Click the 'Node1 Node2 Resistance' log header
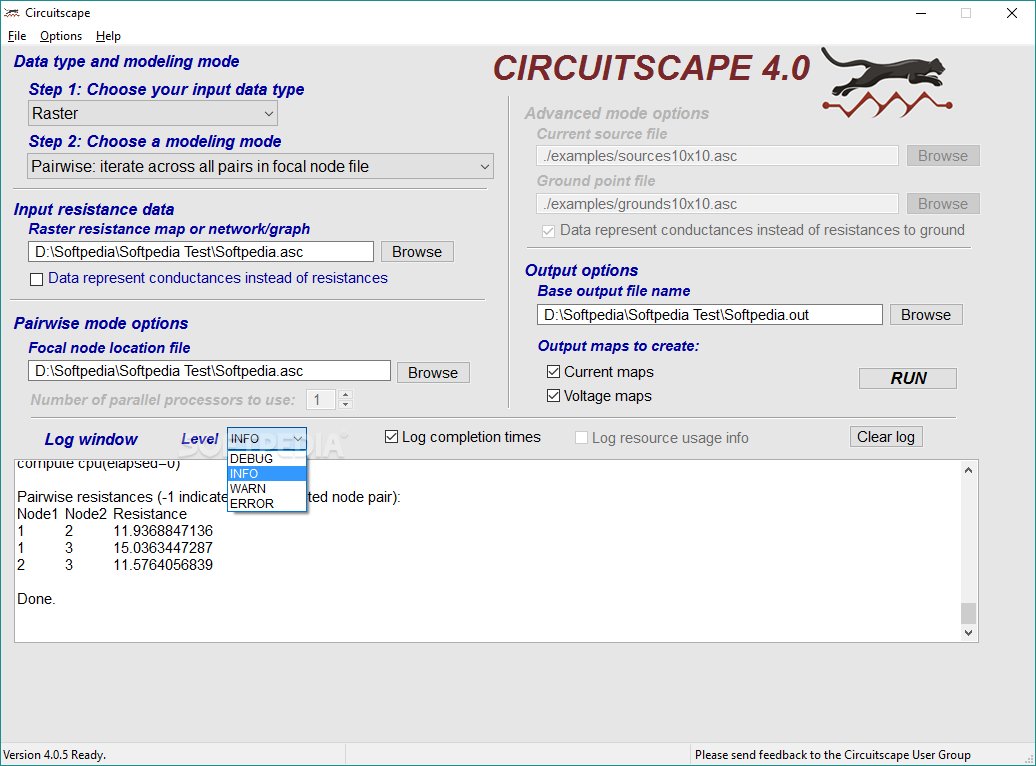The height and width of the screenshot is (766, 1036). [102, 514]
